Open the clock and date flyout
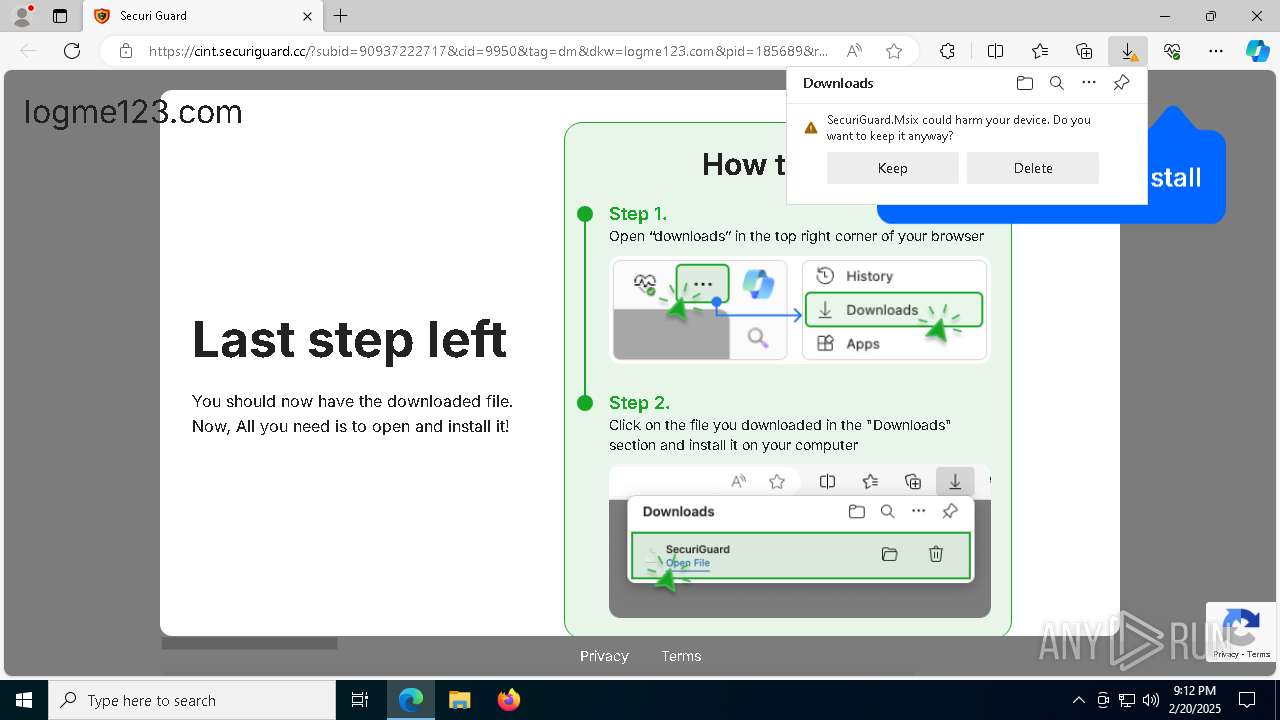 click(x=1195, y=700)
